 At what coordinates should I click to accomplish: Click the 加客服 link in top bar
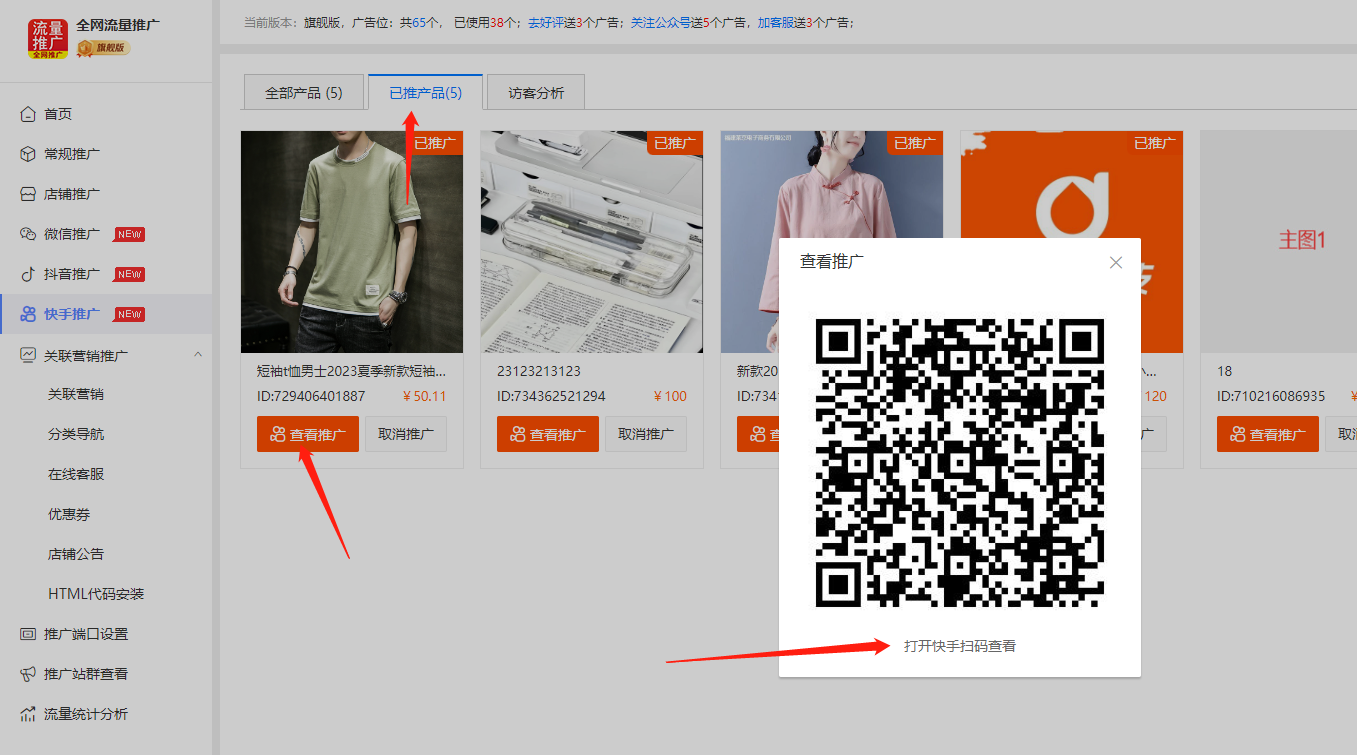[775, 22]
